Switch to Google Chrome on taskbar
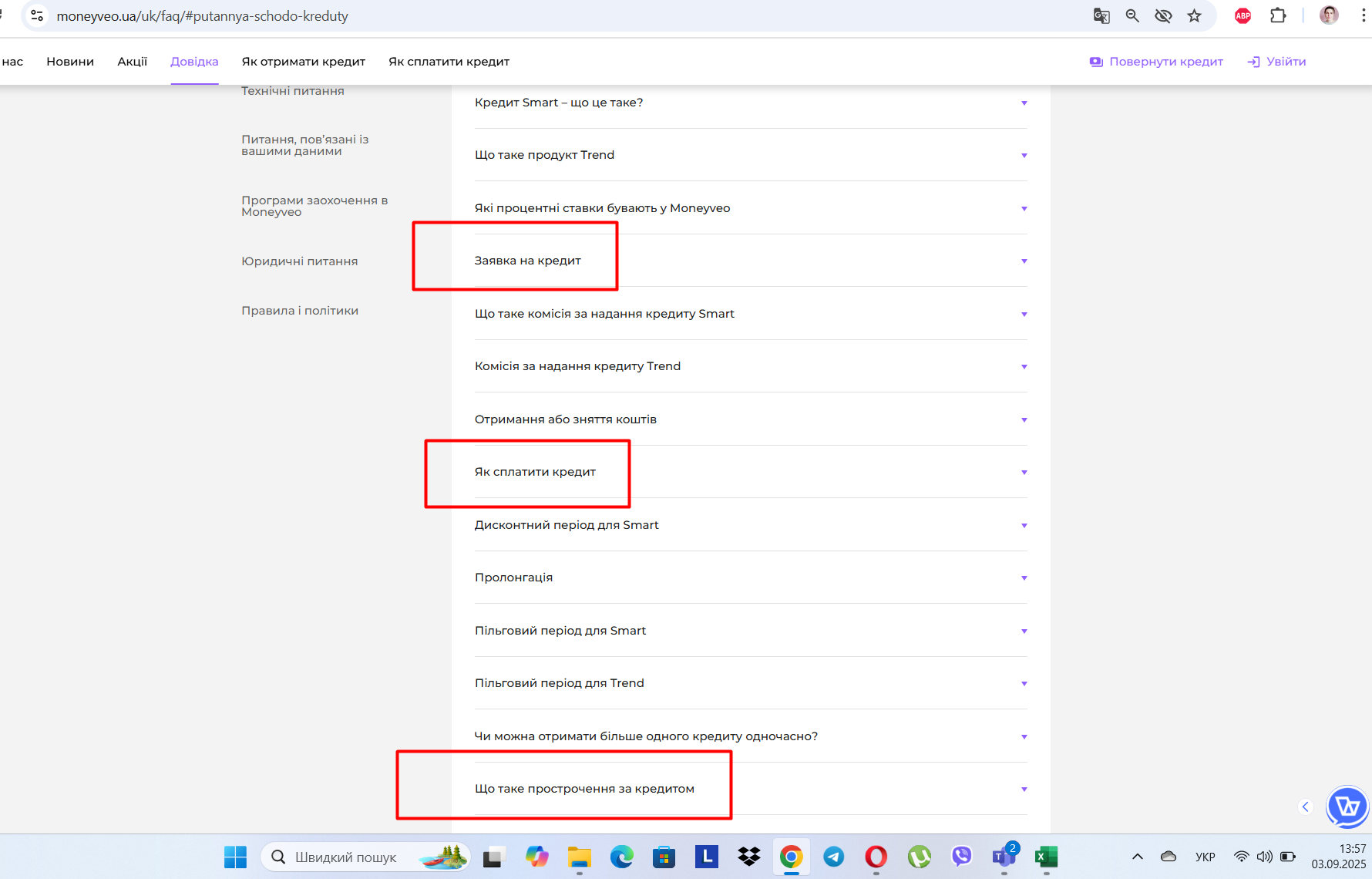 (791, 857)
